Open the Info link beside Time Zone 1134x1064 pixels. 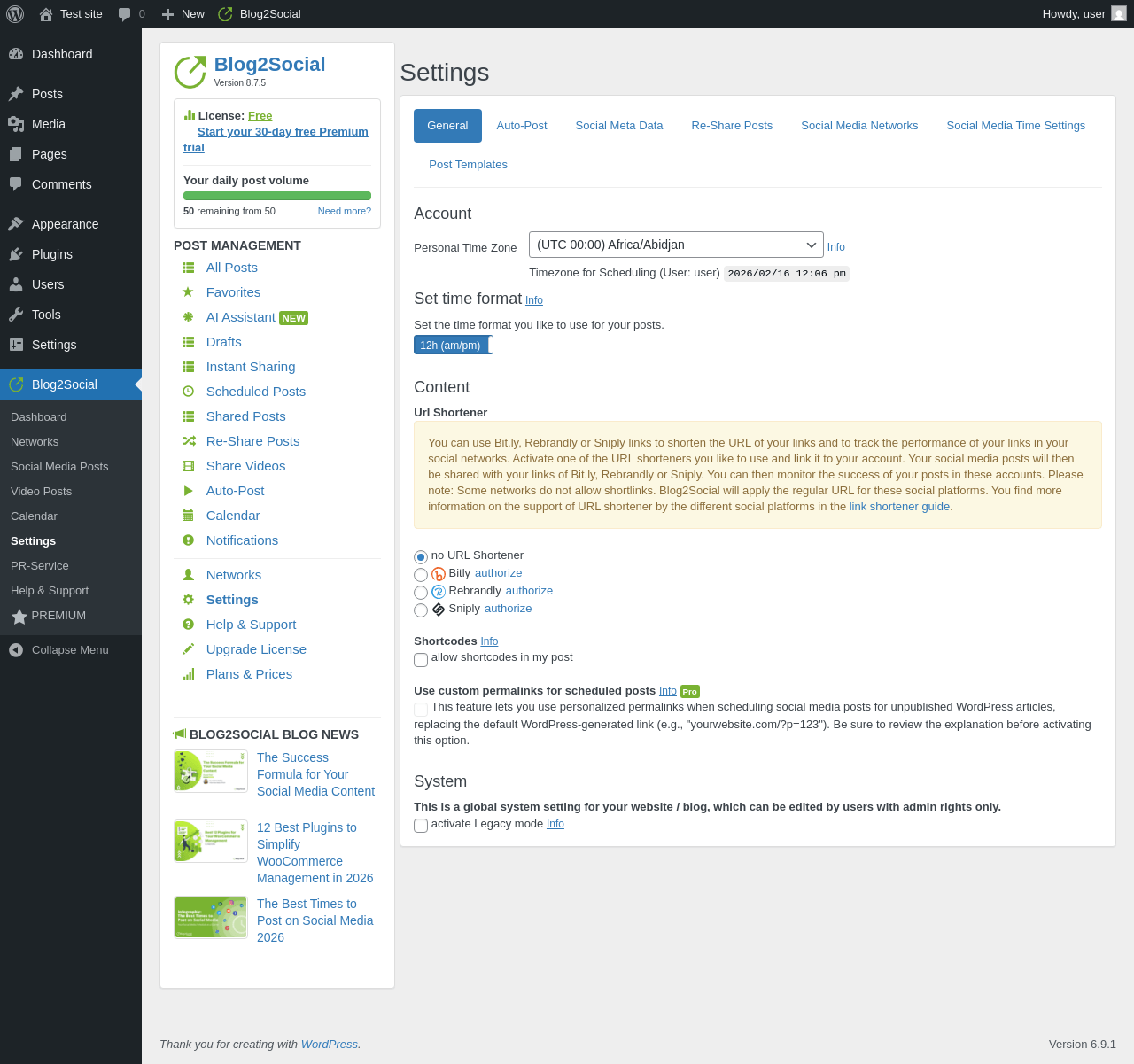[x=836, y=247]
